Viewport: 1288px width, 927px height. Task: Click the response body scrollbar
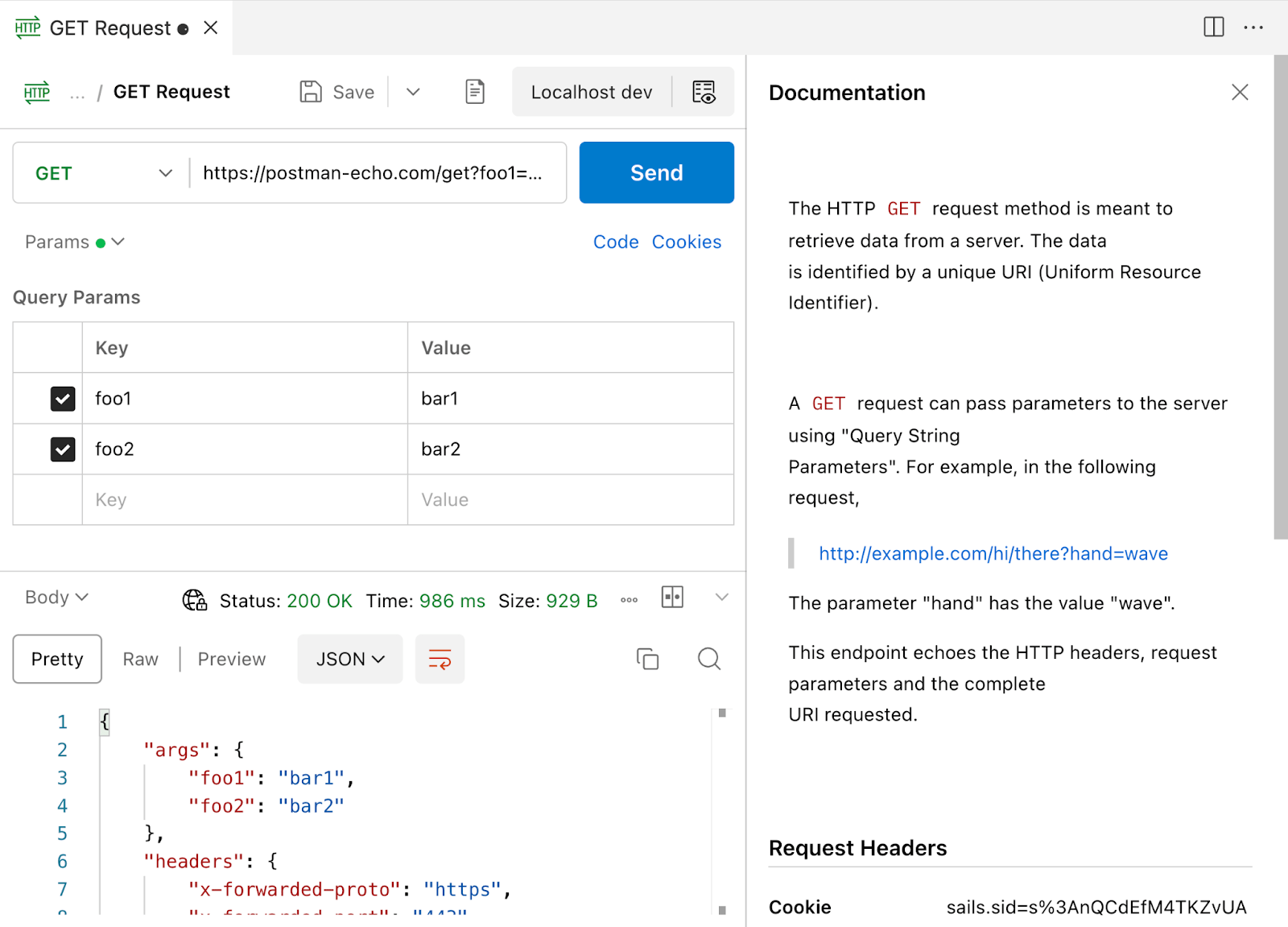click(722, 811)
